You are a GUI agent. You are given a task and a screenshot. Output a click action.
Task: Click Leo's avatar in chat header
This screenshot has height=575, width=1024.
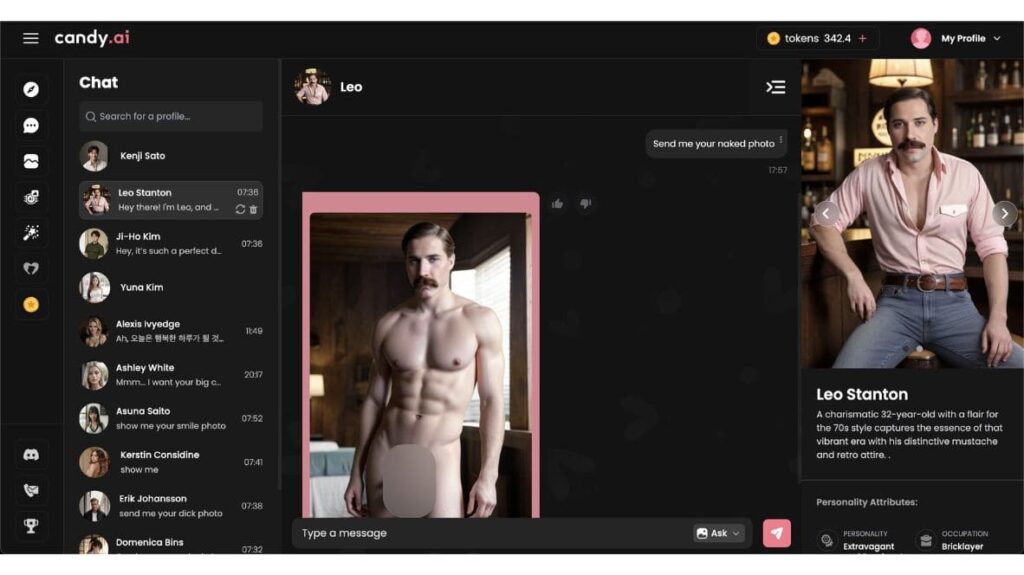coord(312,87)
